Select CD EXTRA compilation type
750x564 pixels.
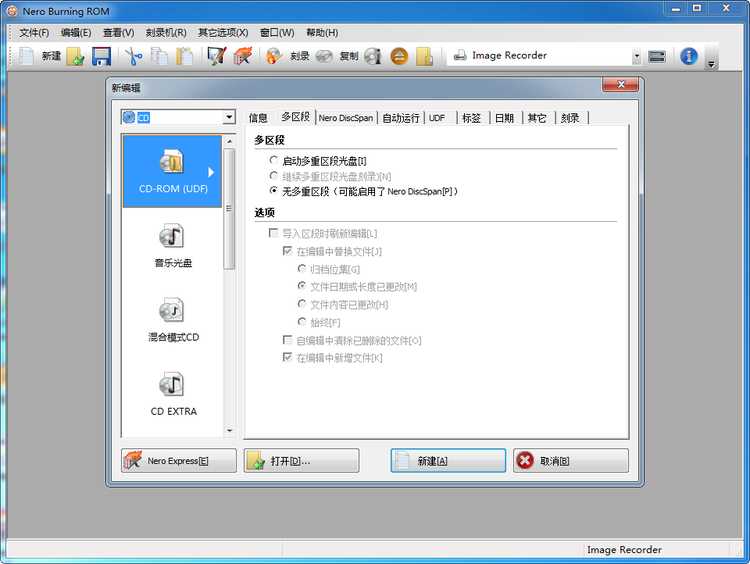click(173, 394)
